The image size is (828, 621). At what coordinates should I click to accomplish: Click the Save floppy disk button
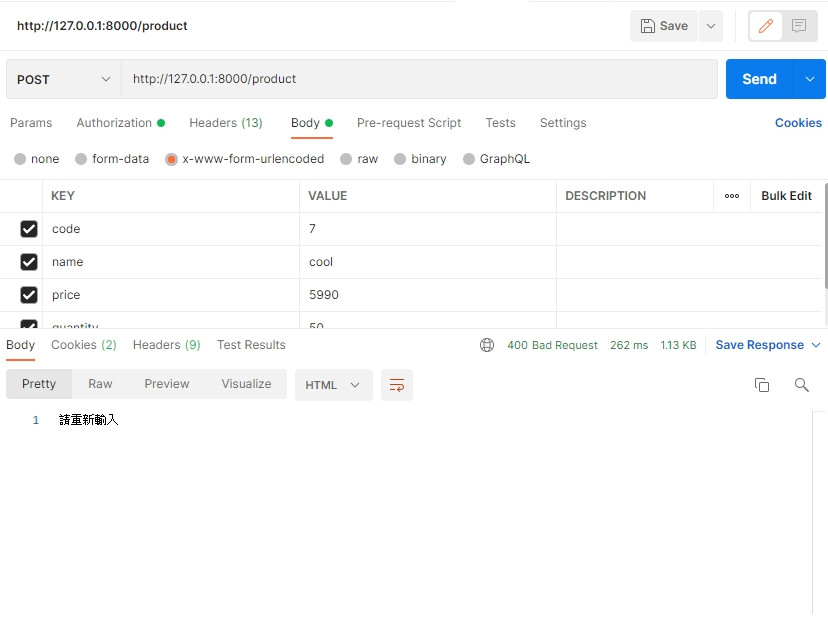click(x=664, y=26)
